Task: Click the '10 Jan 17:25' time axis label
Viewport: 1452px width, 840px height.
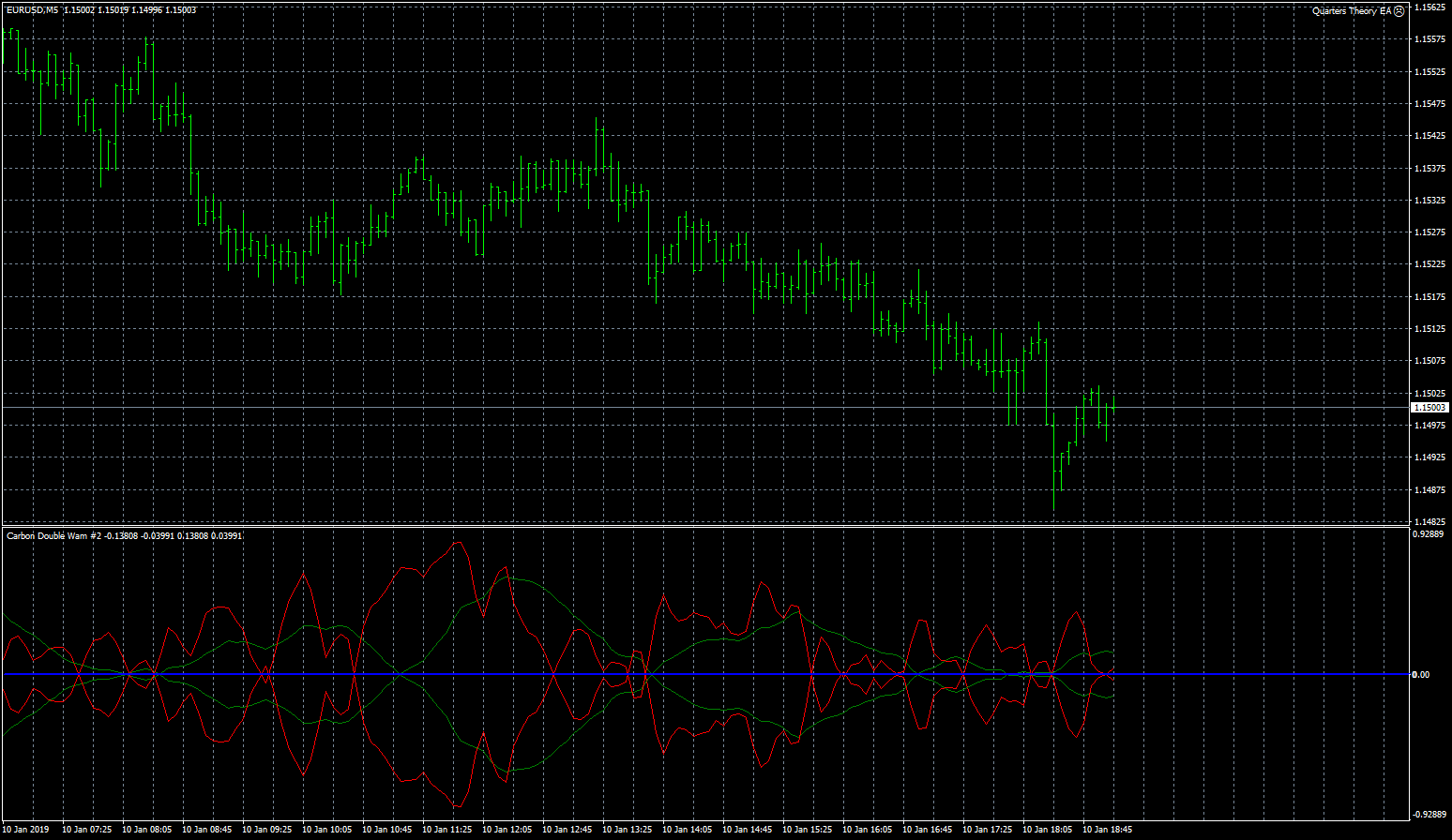Action: point(988,829)
